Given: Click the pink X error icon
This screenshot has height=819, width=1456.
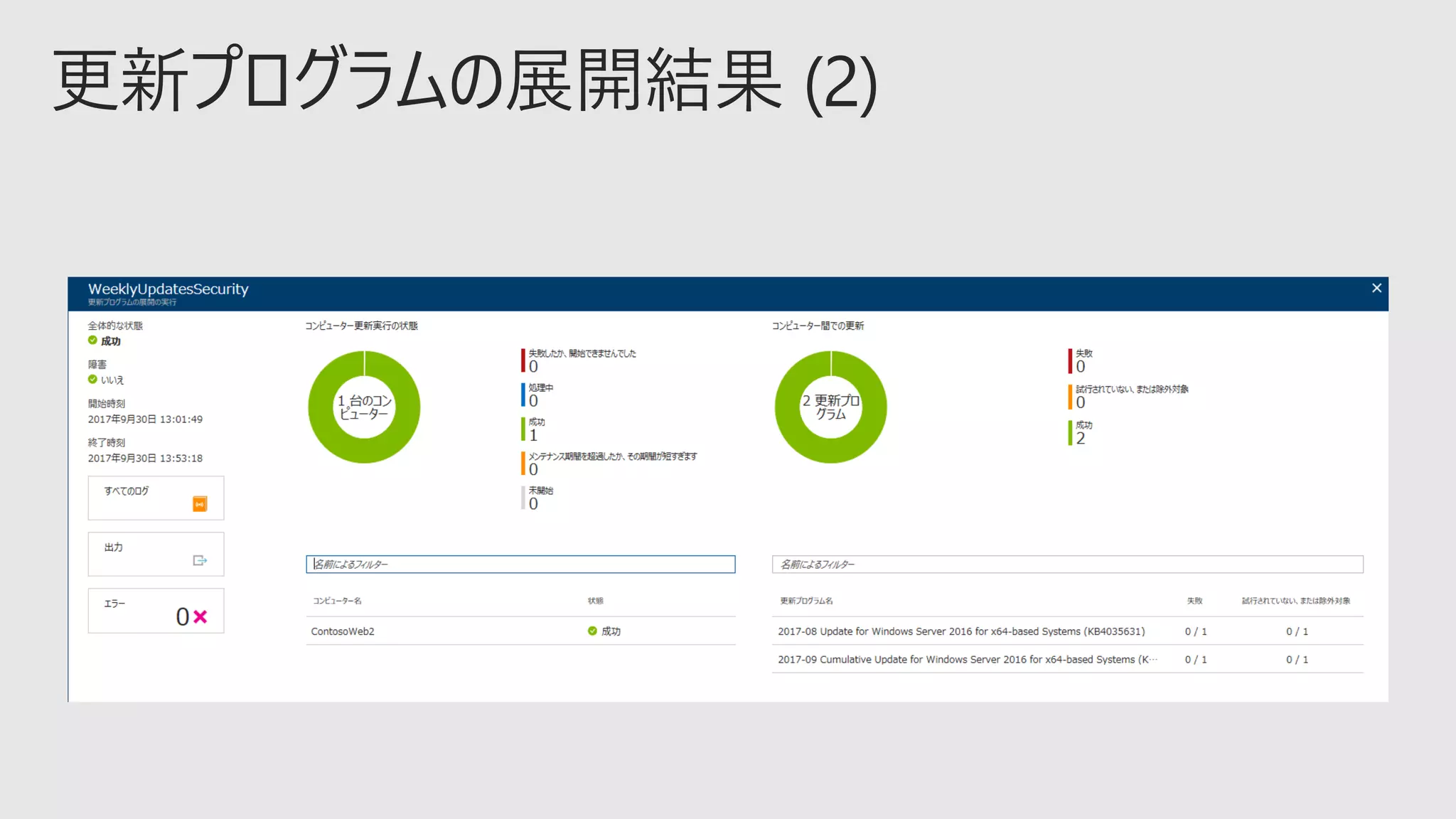Looking at the screenshot, I should coord(200,616).
